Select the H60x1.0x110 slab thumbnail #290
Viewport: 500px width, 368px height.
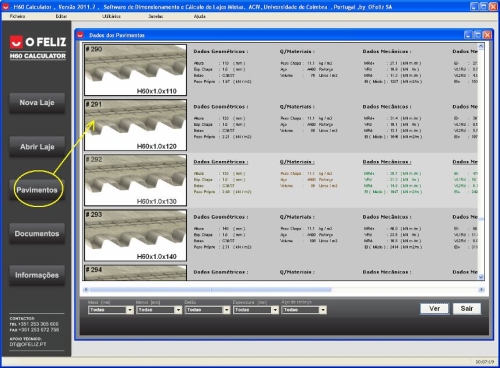135,70
